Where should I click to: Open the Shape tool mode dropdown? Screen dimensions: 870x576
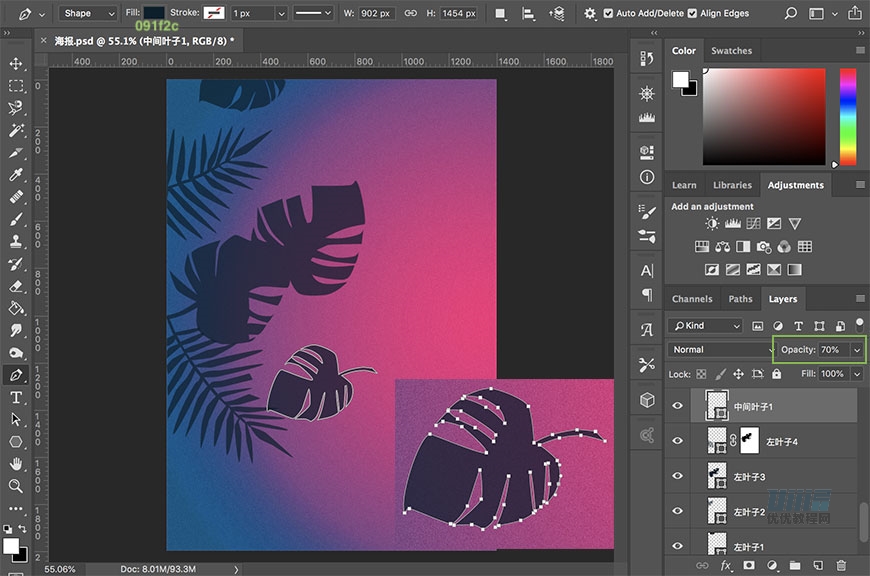(x=88, y=13)
